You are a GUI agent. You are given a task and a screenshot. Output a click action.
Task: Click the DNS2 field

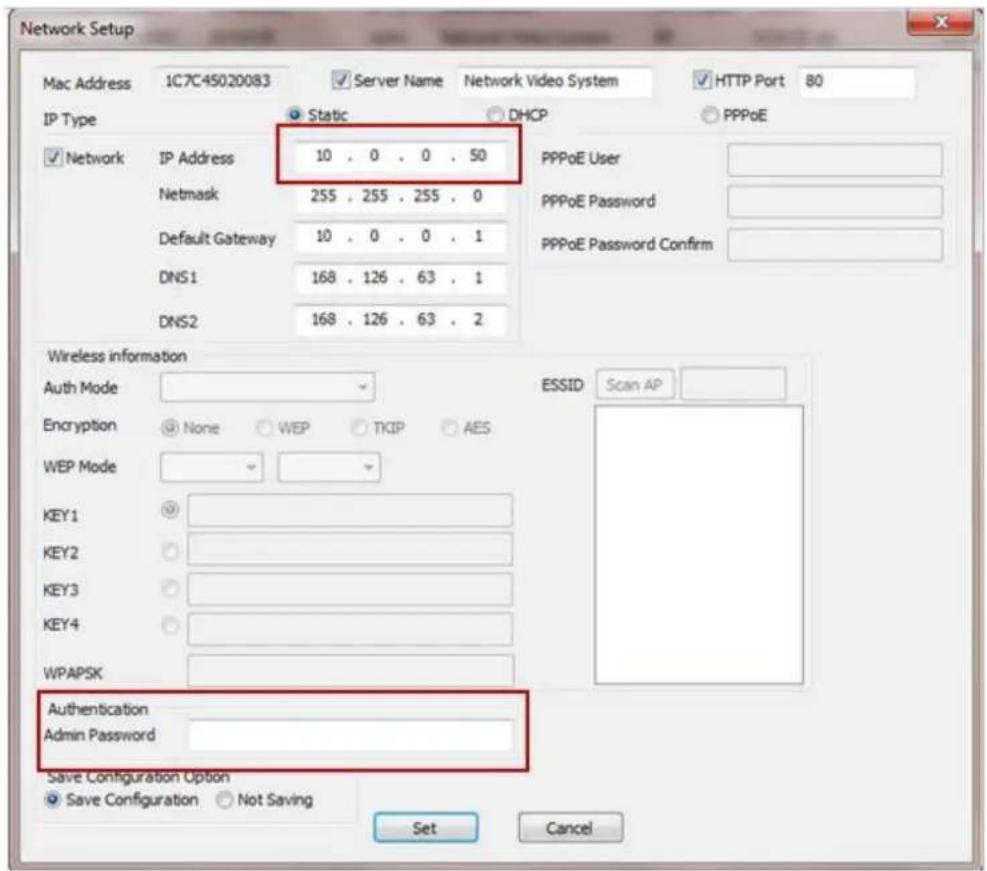pyautogui.click(x=400, y=320)
